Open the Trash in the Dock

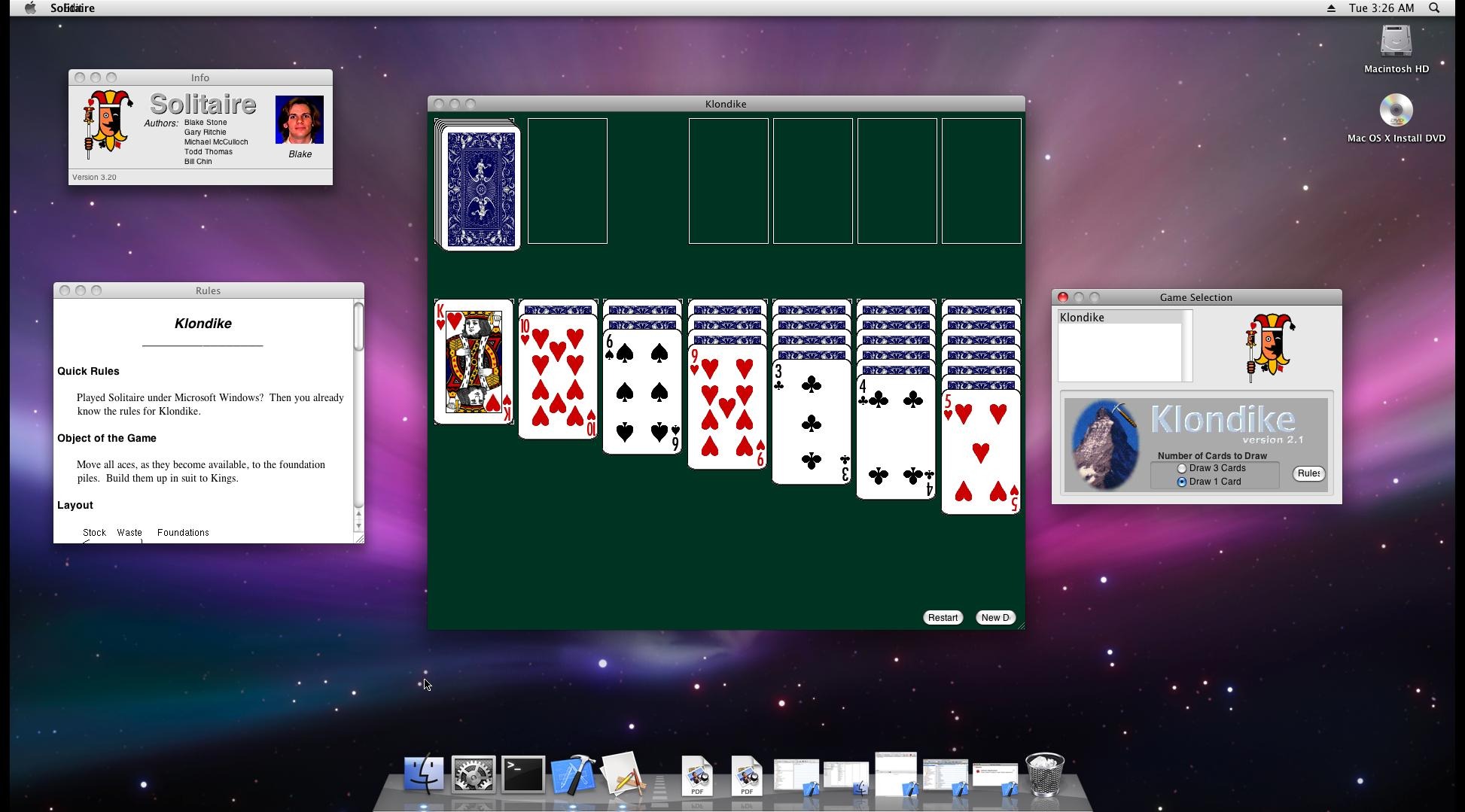(1045, 775)
